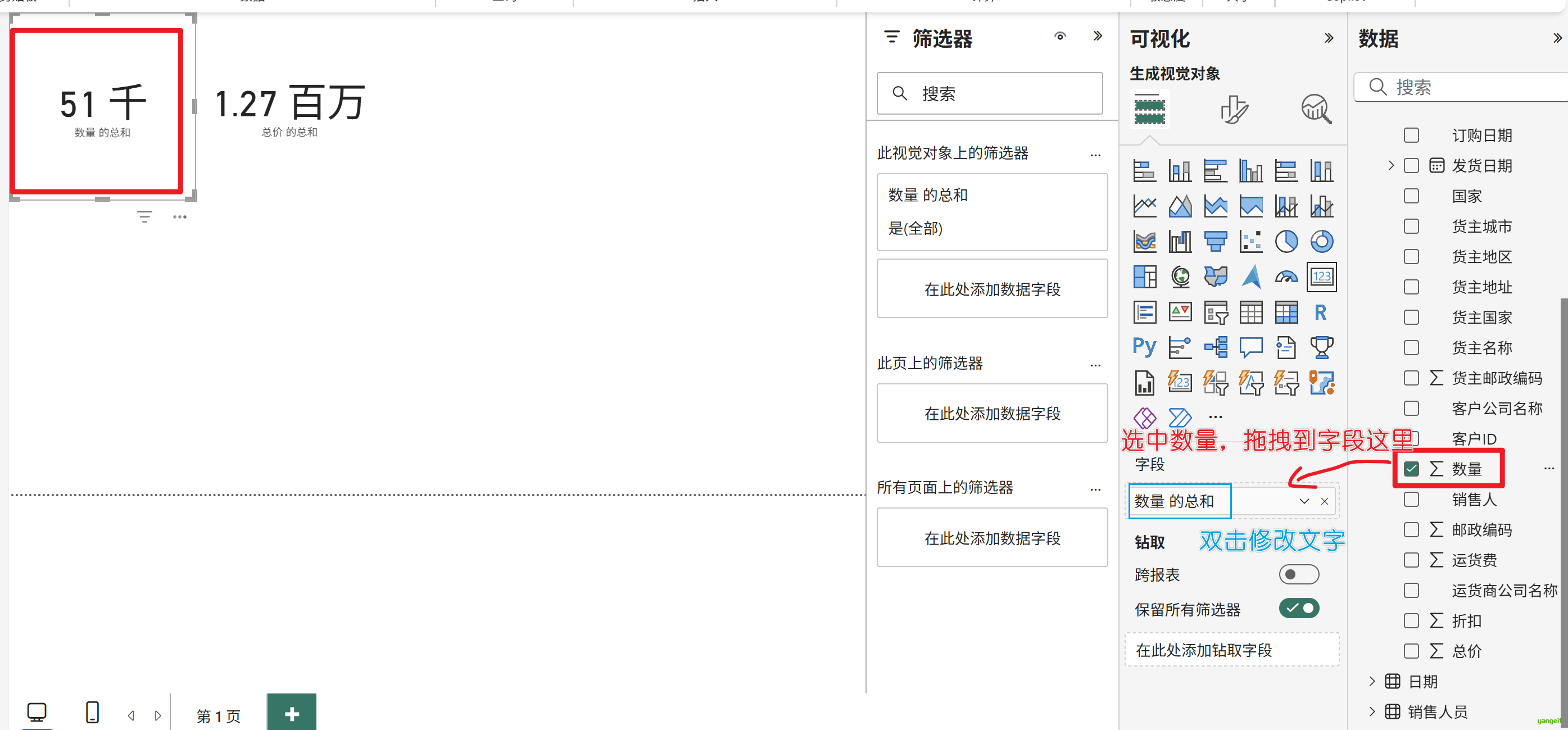Image resolution: width=1568 pixels, height=730 pixels.
Task: Turn on the 跨报表 toggle
Action: click(x=1298, y=574)
